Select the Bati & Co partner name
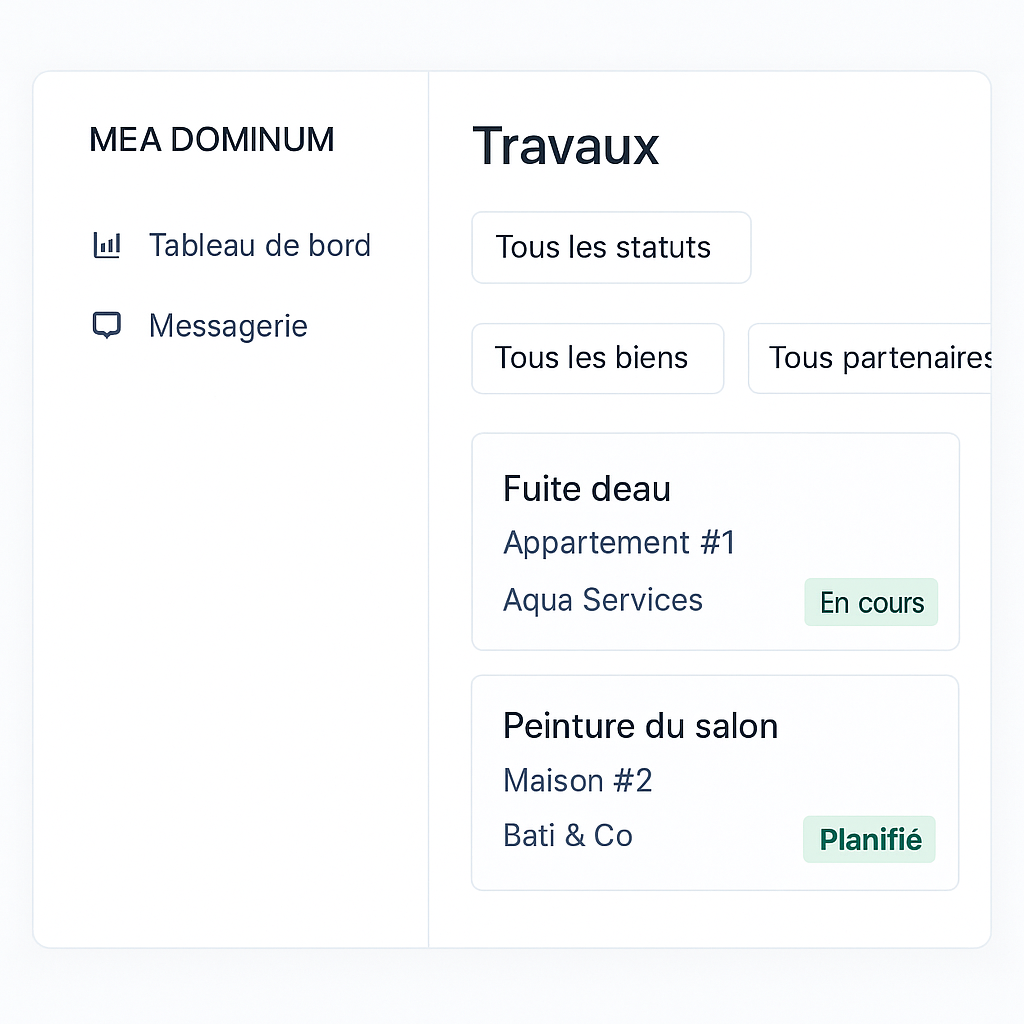Image resolution: width=1024 pixels, height=1024 pixels. click(x=567, y=836)
